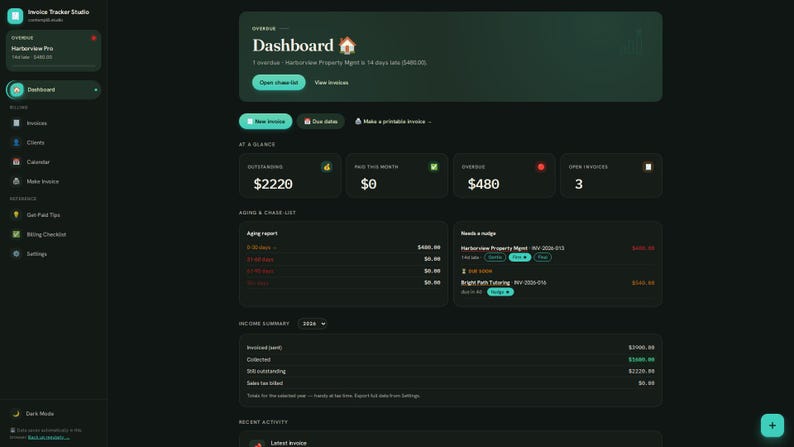794x447 pixels.
Task: Select the Gentle reminder tone pill
Action: click(x=495, y=257)
